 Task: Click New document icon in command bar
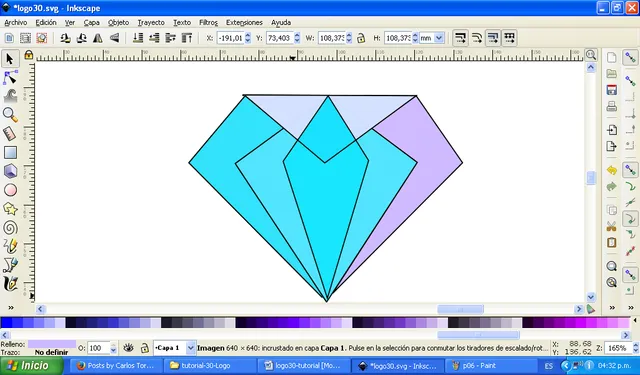(611, 58)
